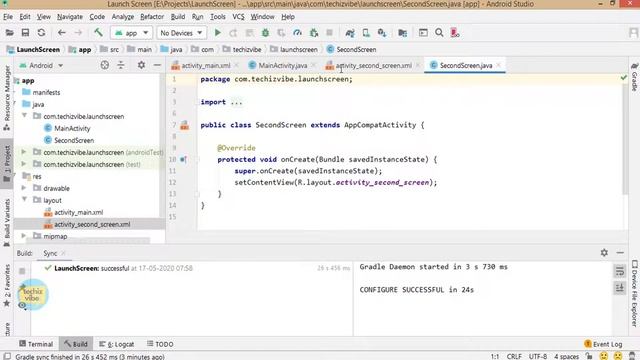640x360 pixels.
Task: Expand the androidTest package node
Action: 24,152
